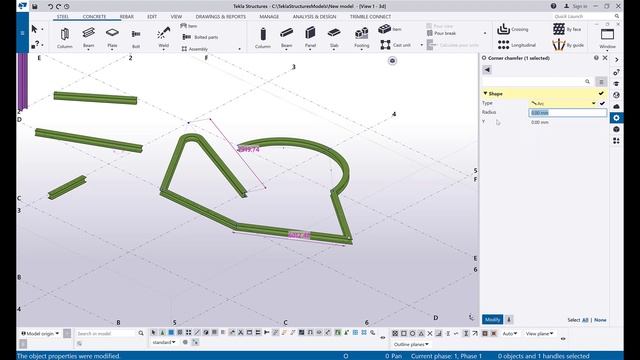This screenshot has height=360, width=640.
Task: Click the Pour break command
Action: [441, 33]
